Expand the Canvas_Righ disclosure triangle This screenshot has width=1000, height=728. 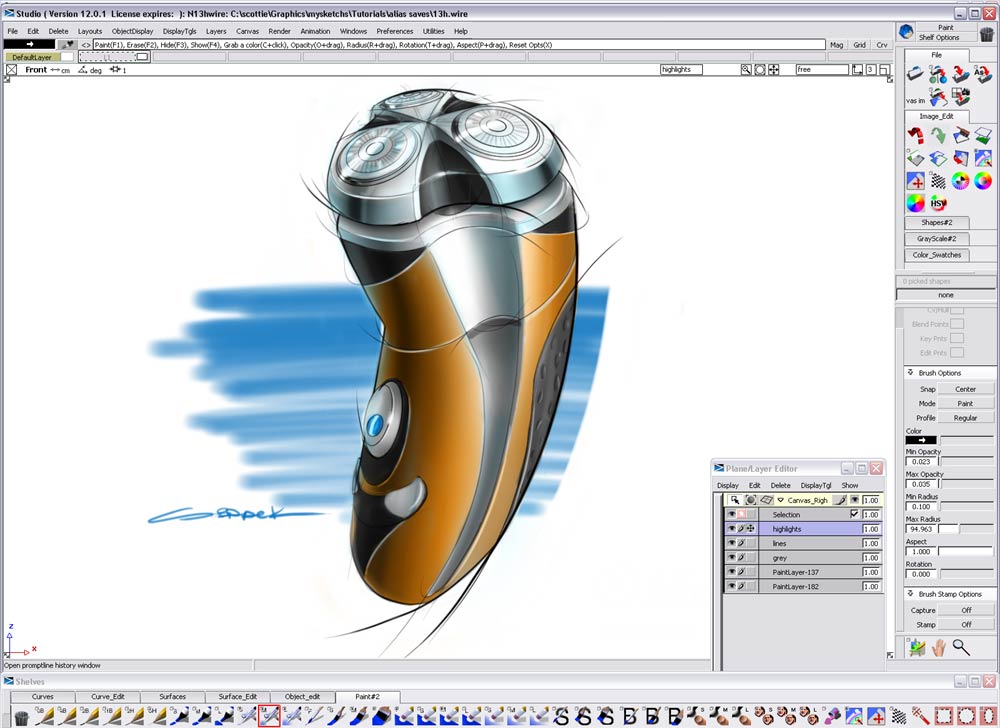point(780,500)
